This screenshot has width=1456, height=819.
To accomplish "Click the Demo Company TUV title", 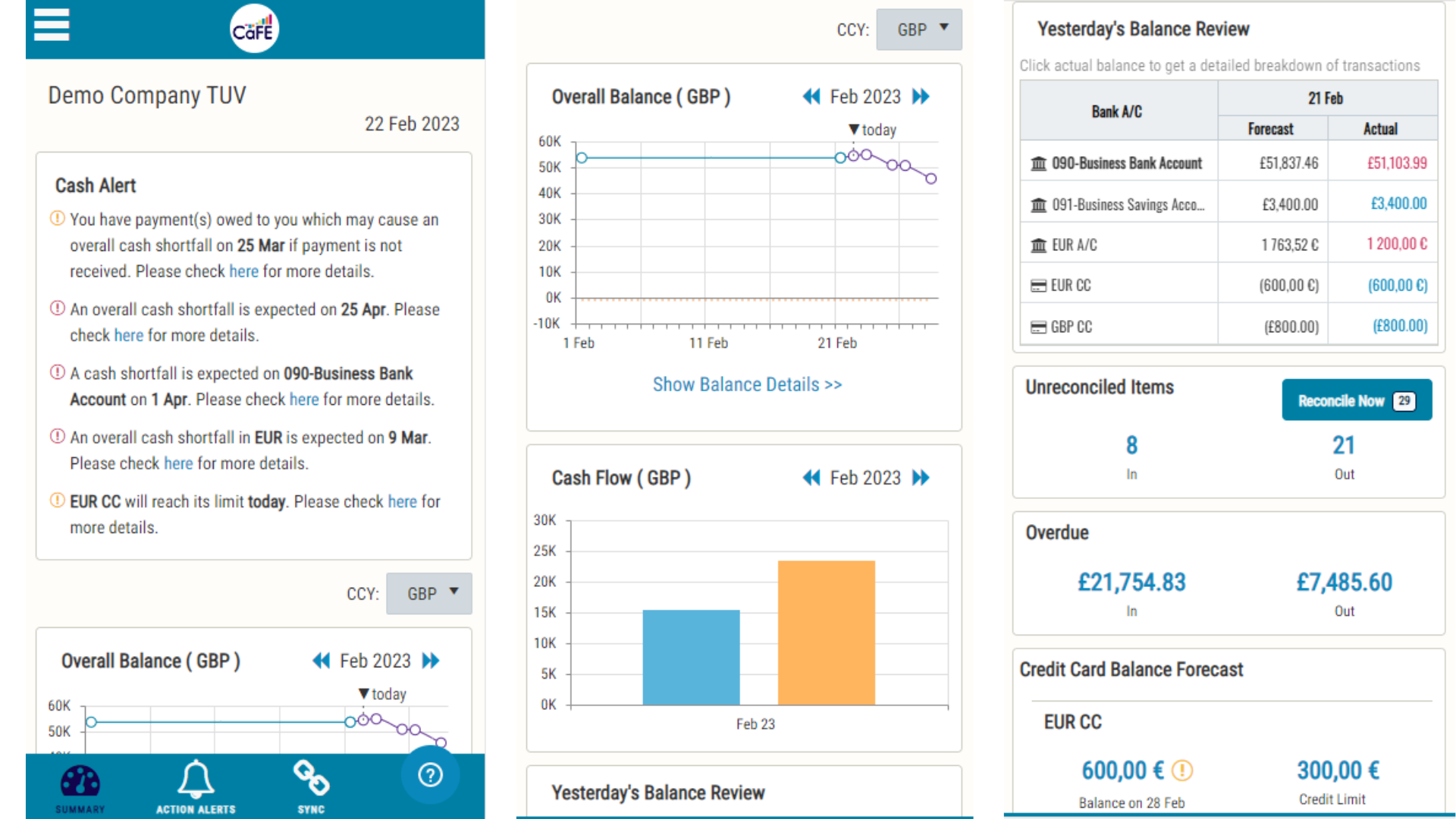I will tap(147, 96).
